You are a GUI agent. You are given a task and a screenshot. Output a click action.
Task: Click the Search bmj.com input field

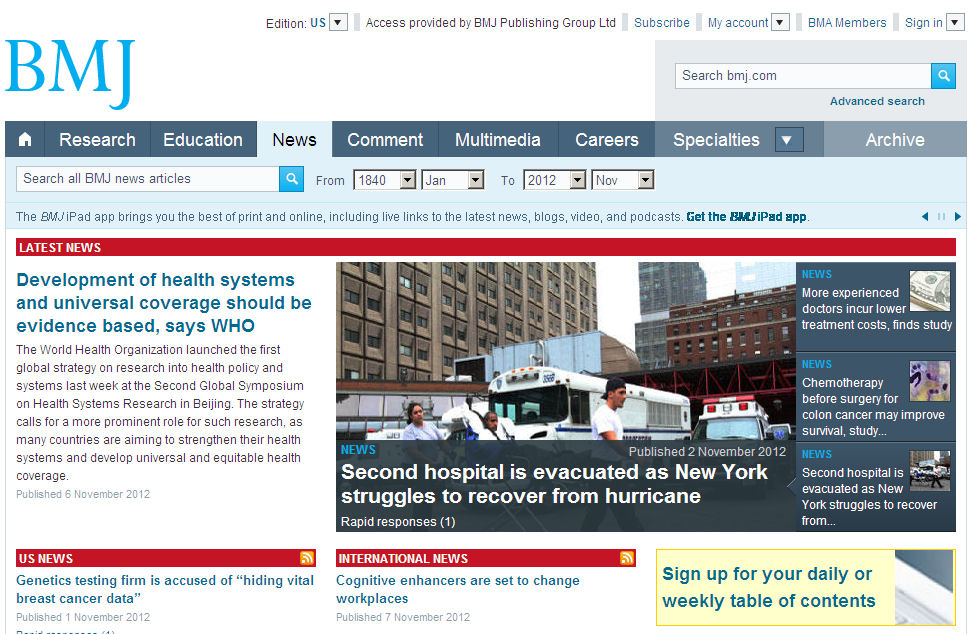pos(802,76)
